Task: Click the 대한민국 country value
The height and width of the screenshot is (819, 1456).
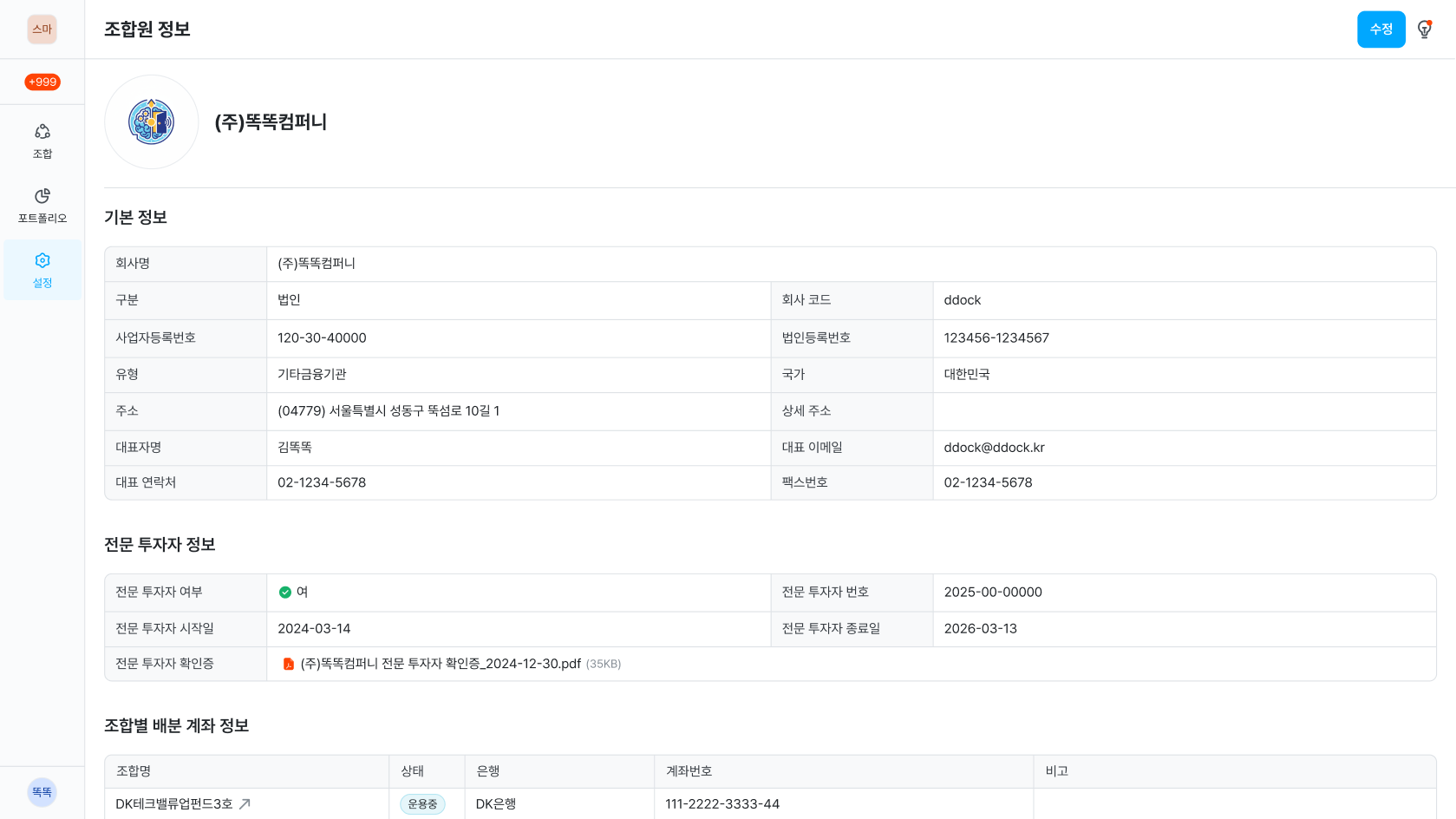Action: [967, 375]
